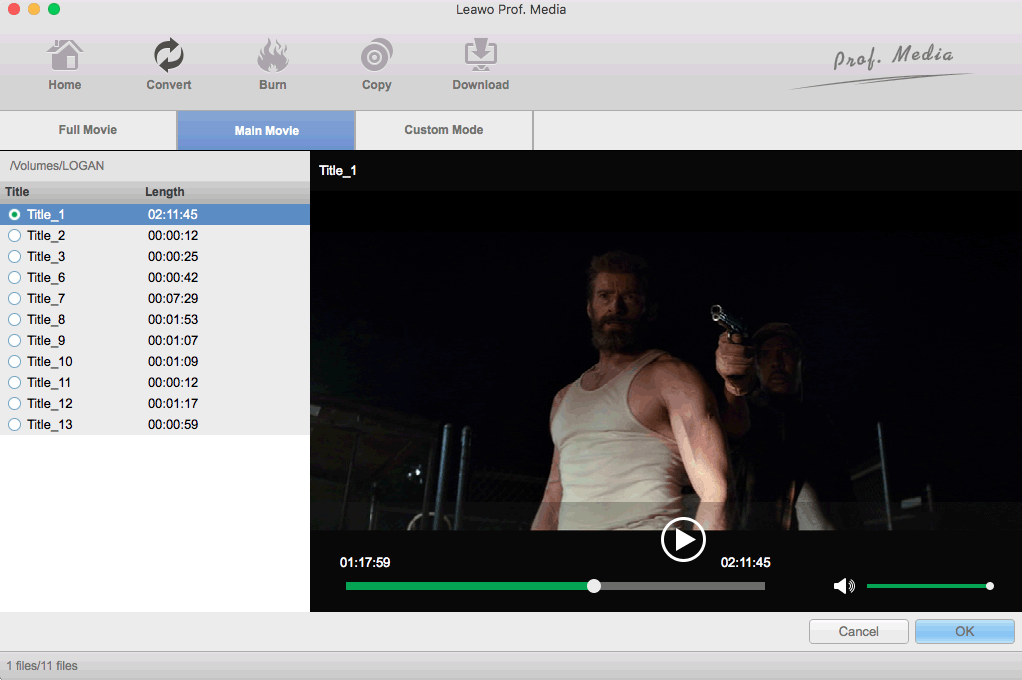Click the 1 files/11 files status text
This screenshot has height=680, width=1022.
[42, 666]
